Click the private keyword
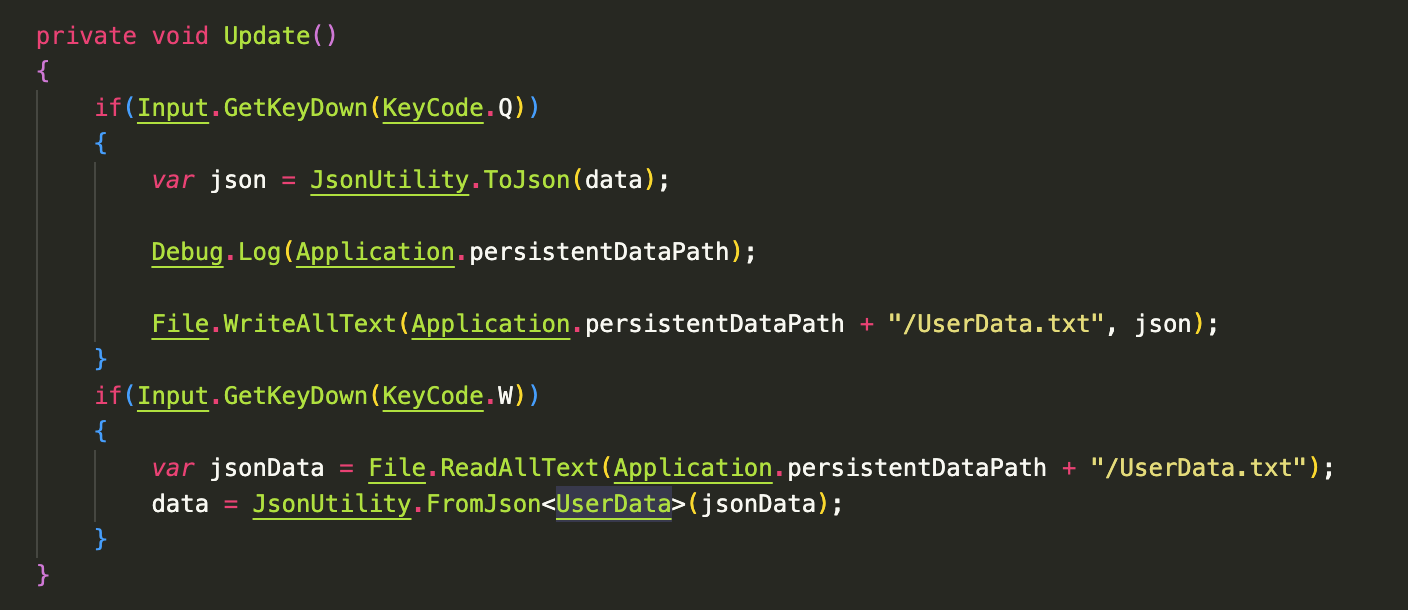The width and height of the screenshot is (1408, 610). pyautogui.click(x=86, y=36)
